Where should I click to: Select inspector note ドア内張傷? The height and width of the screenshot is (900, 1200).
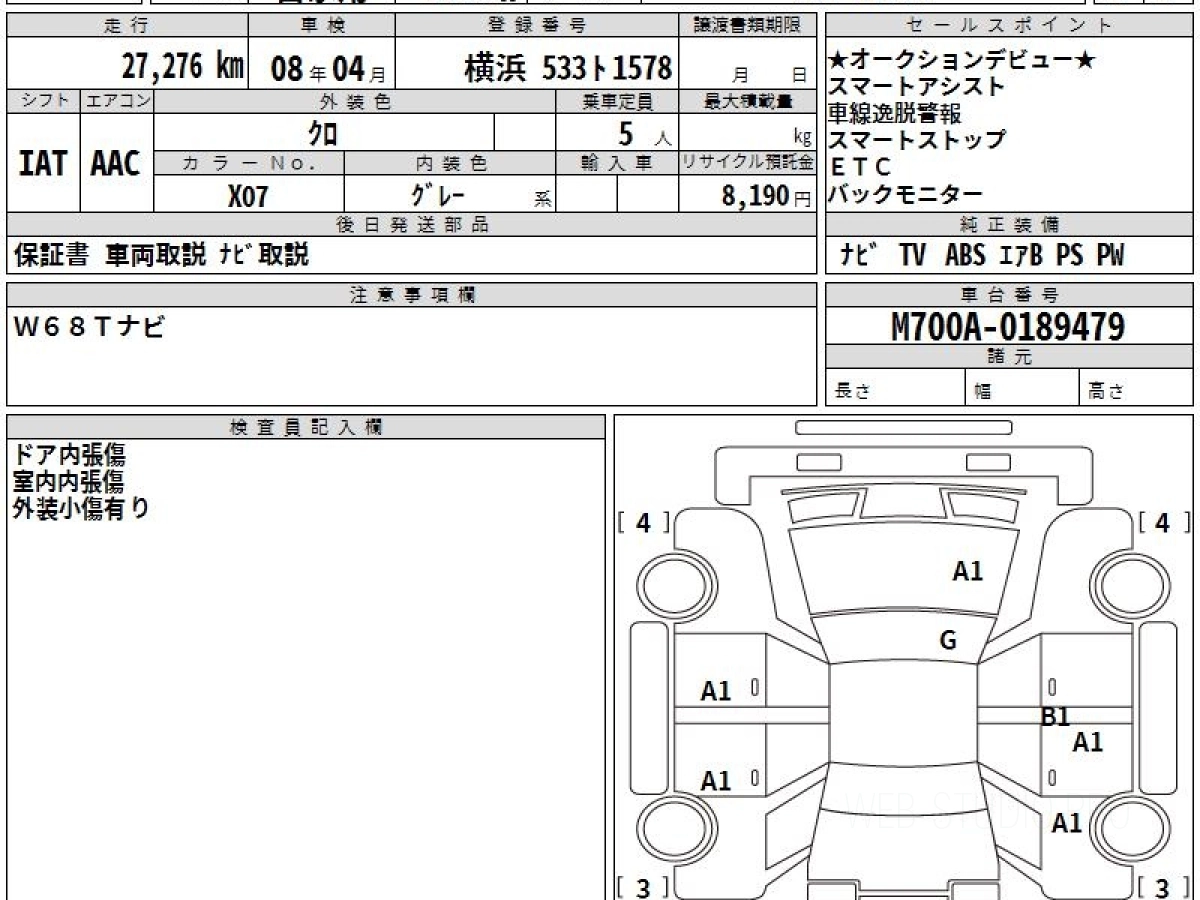coord(69,456)
